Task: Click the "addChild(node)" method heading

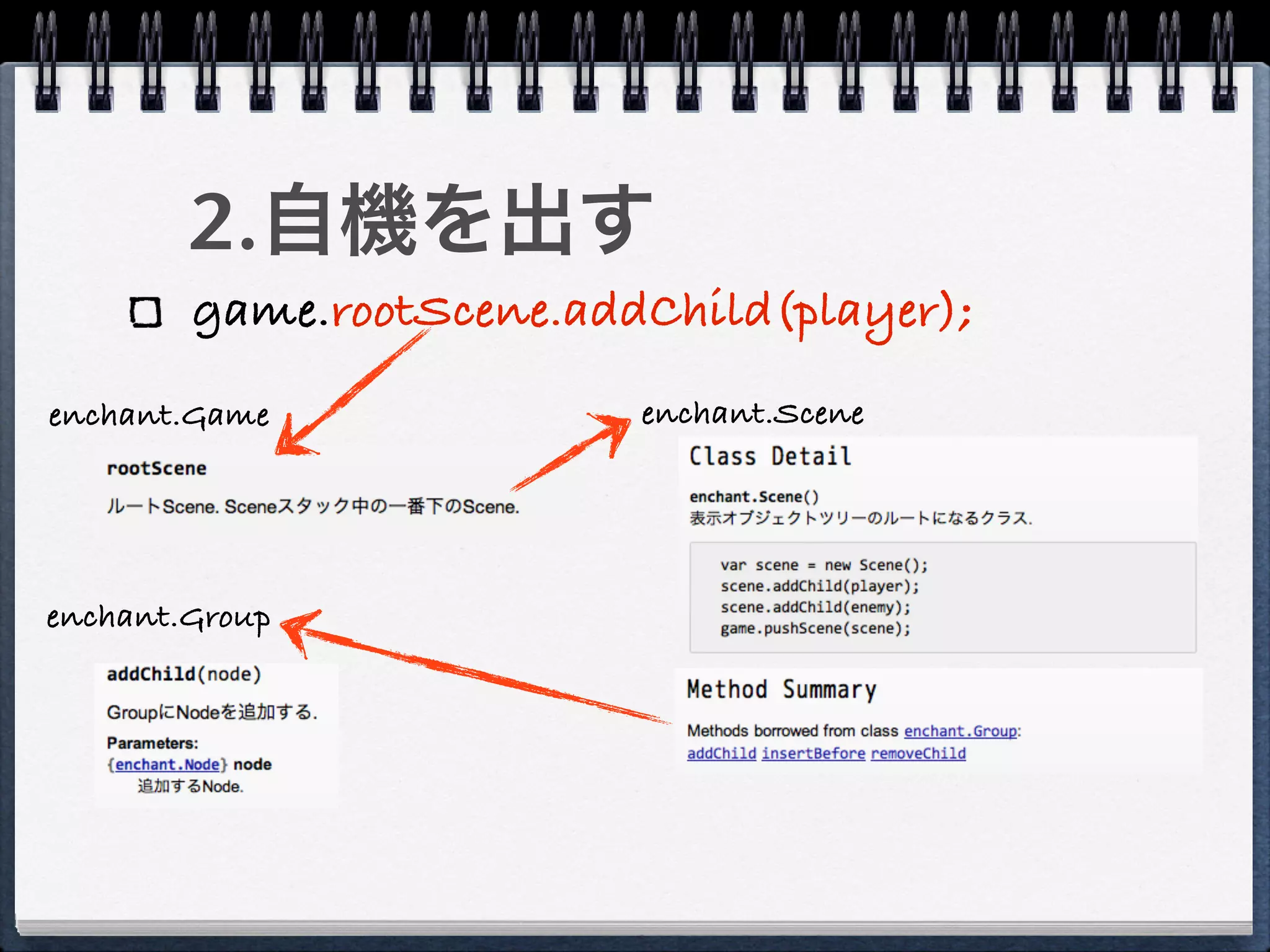Action: point(184,674)
